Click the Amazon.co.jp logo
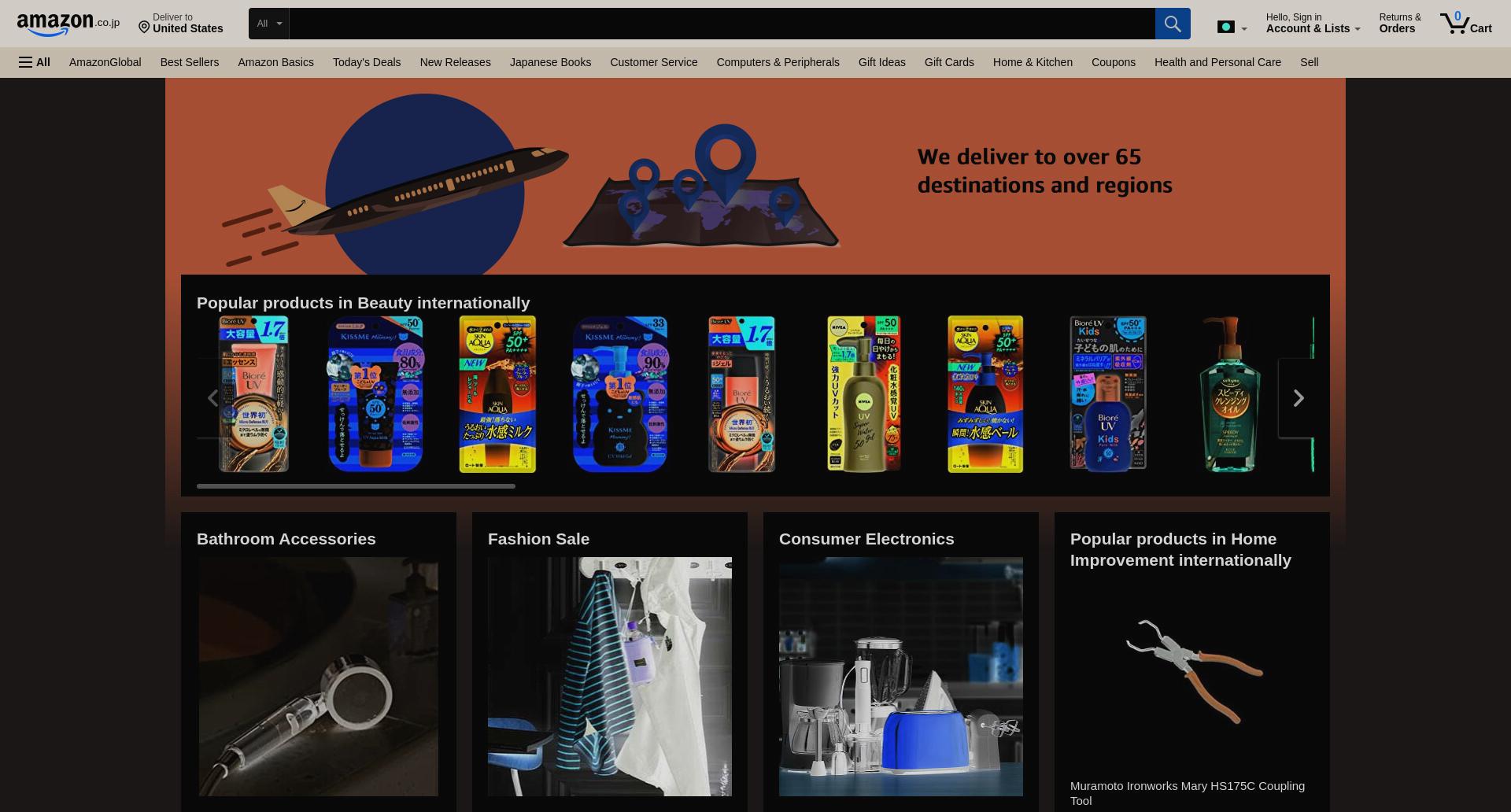 coord(68,24)
